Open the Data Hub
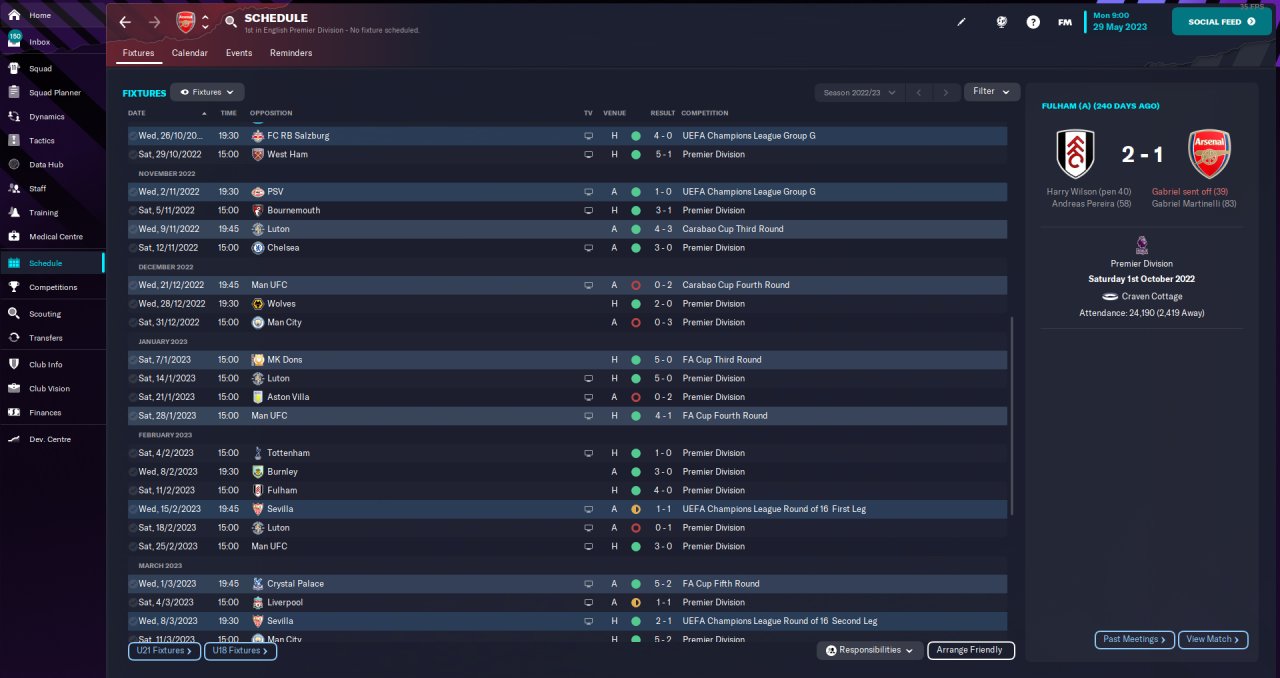Screen dimensions: 1280x678 coord(46,165)
